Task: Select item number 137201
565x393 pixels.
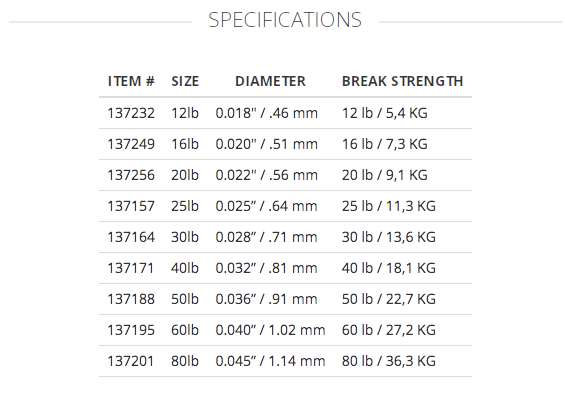Action: pos(131,361)
